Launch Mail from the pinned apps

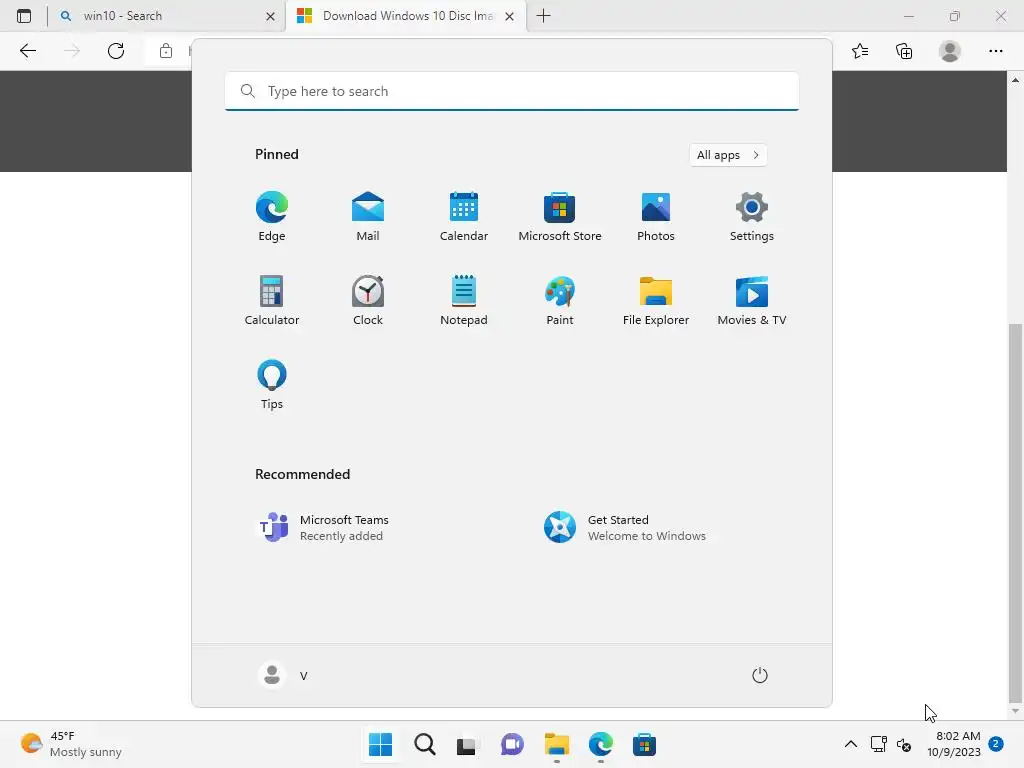point(368,217)
